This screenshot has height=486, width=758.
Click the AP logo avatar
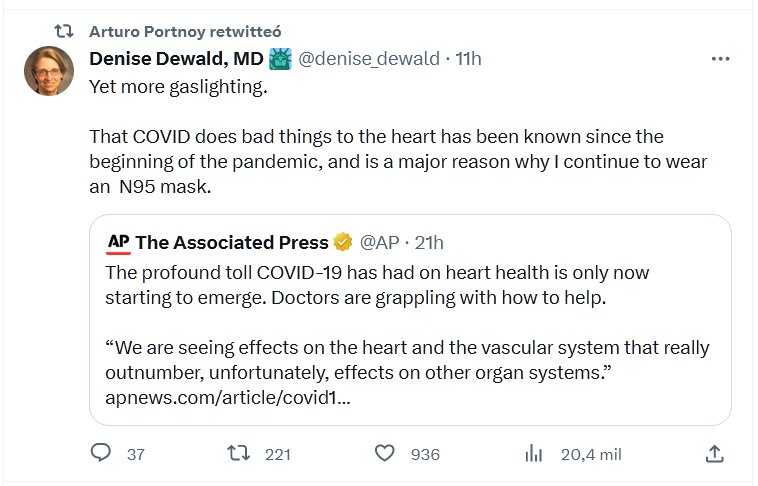tap(119, 242)
